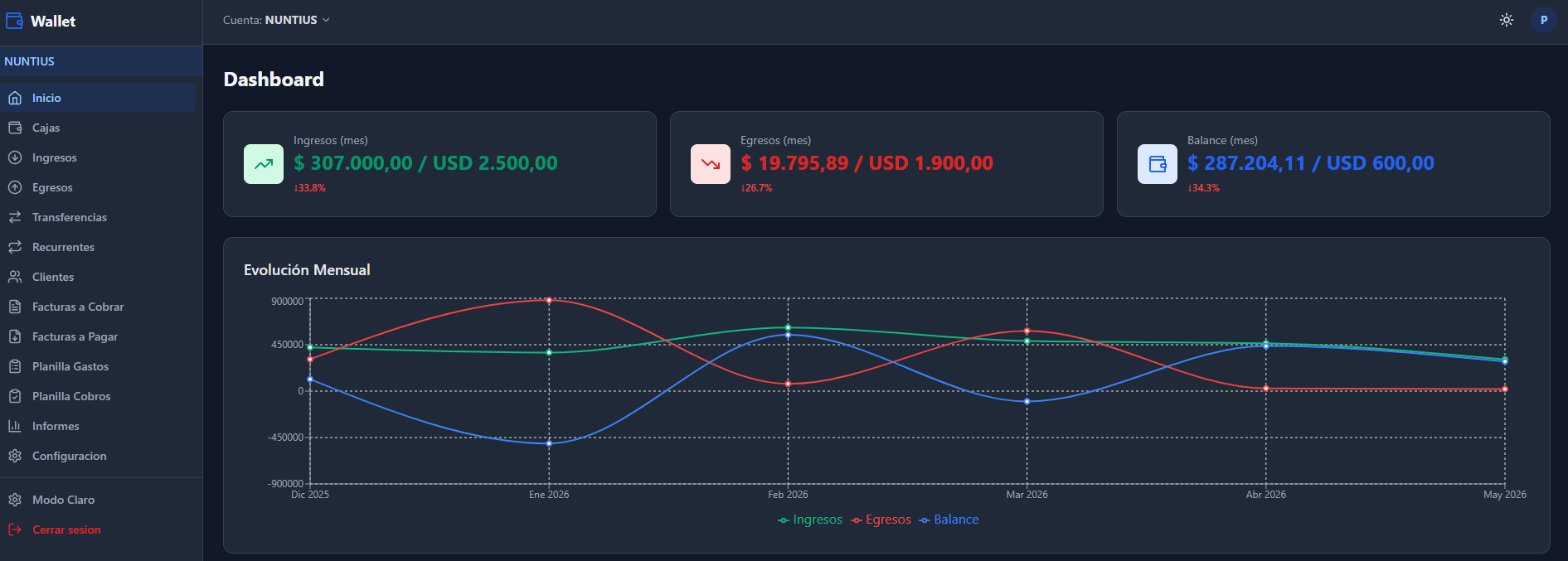Click the Transferencias swap arrows icon
Viewport: 1568px width, 561px height.
pyautogui.click(x=15, y=217)
